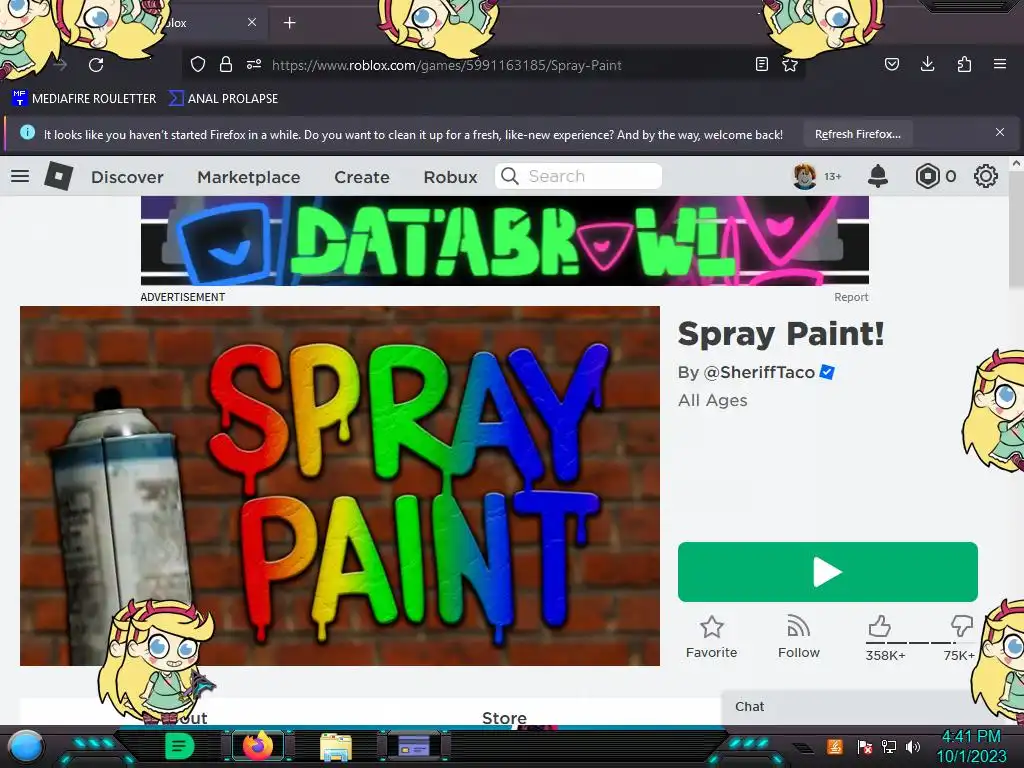Open the extensions puzzle icon

click(964, 64)
